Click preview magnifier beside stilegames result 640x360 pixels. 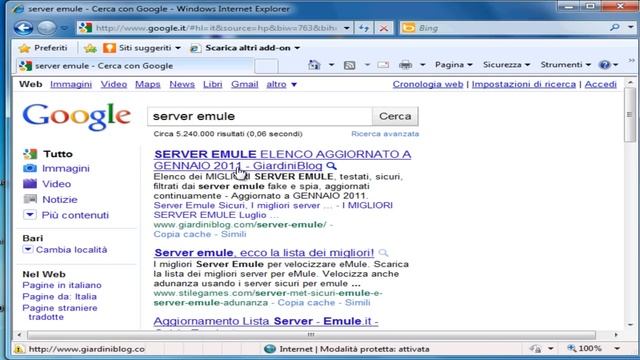point(383,253)
